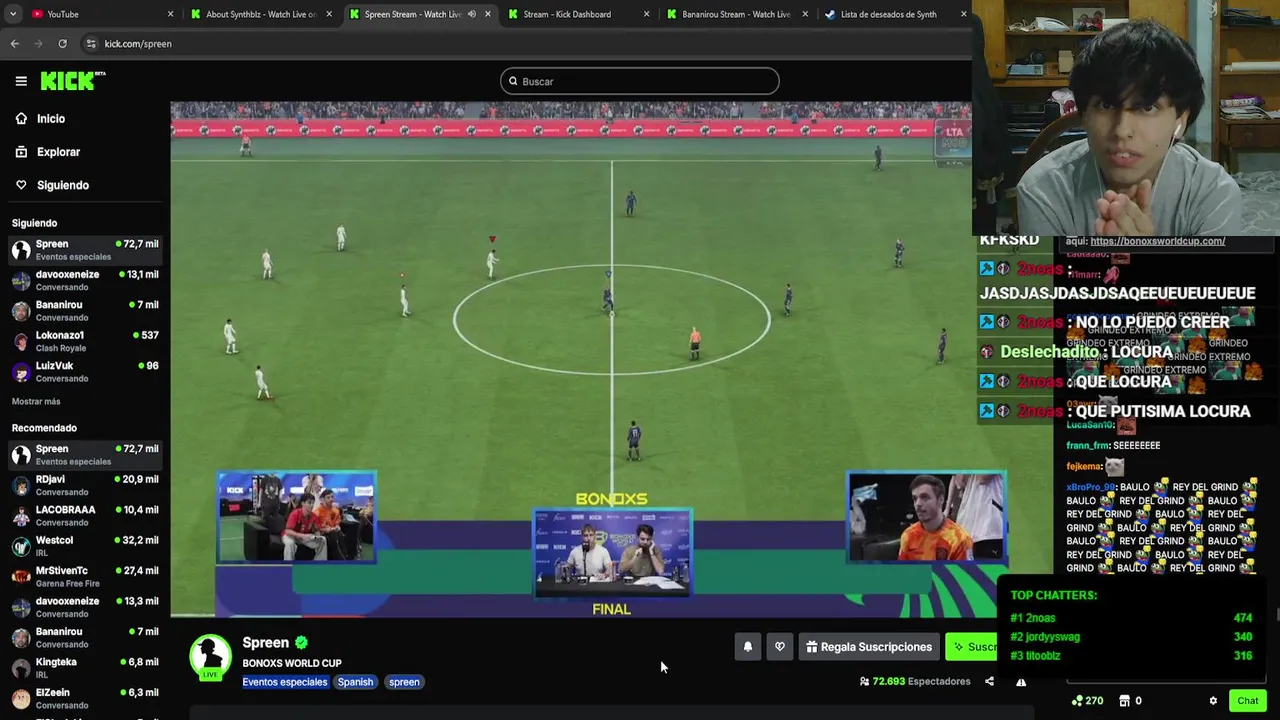The width and height of the screenshot is (1280, 720).
Task: Open RDjavi recommended channel
Action: pos(85,485)
